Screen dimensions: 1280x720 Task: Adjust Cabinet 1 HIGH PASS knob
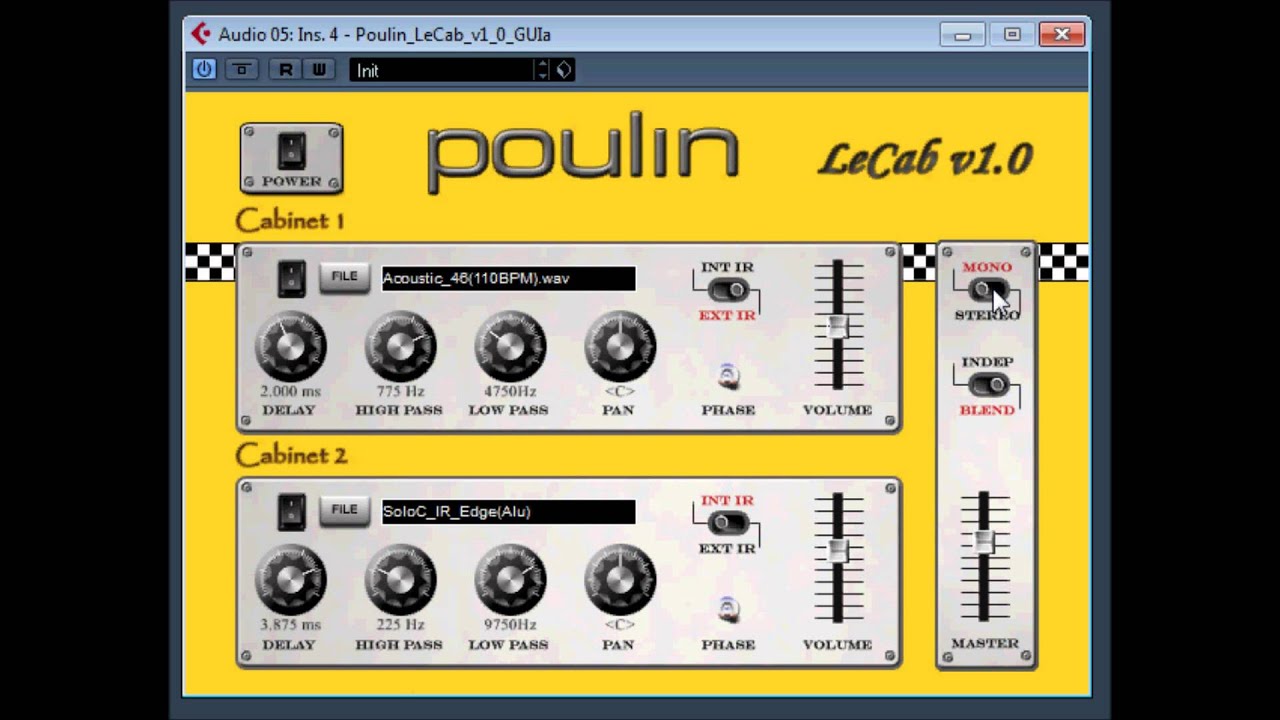pyautogui.click(x=400, y=346)
